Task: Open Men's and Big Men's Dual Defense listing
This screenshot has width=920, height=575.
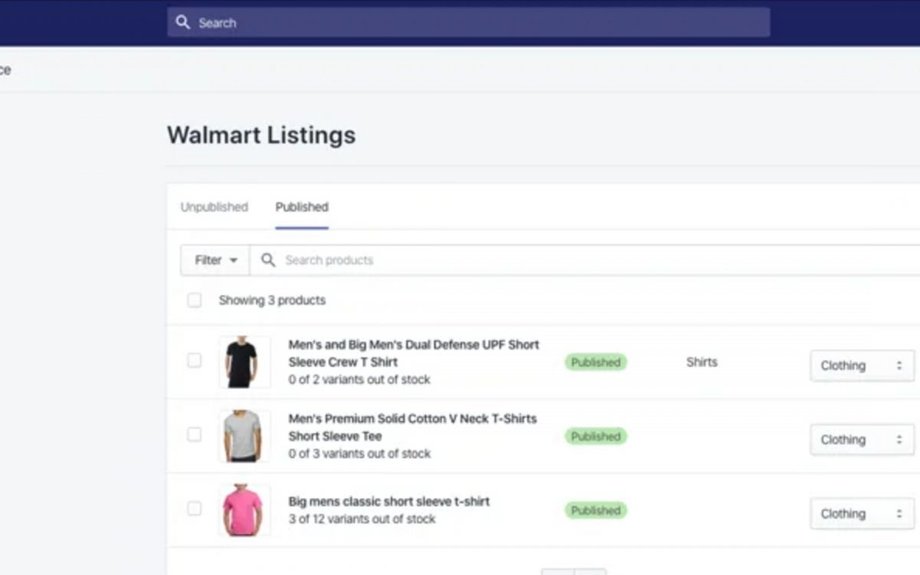Action: click(x=413, y=353)
